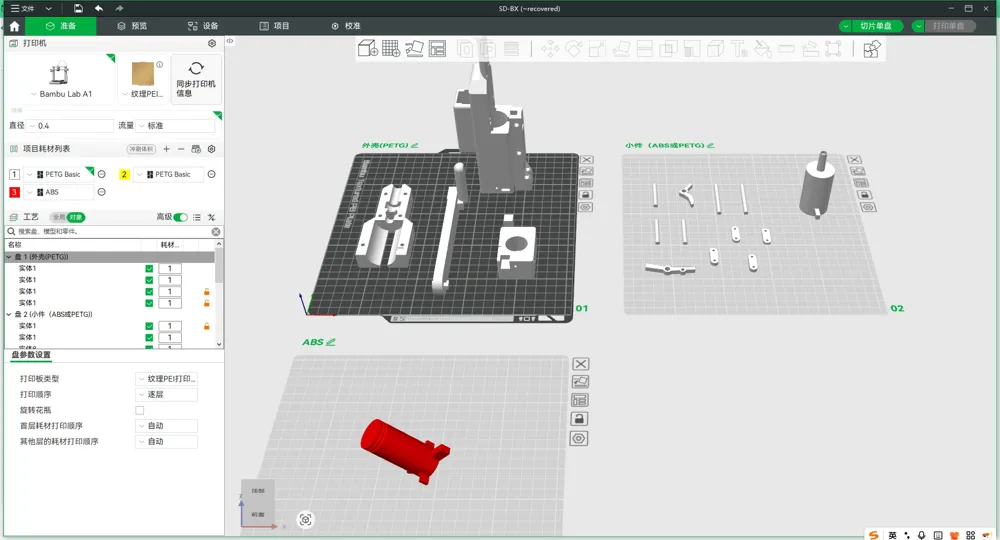Open printer settings gear beside 打印机

212,43
